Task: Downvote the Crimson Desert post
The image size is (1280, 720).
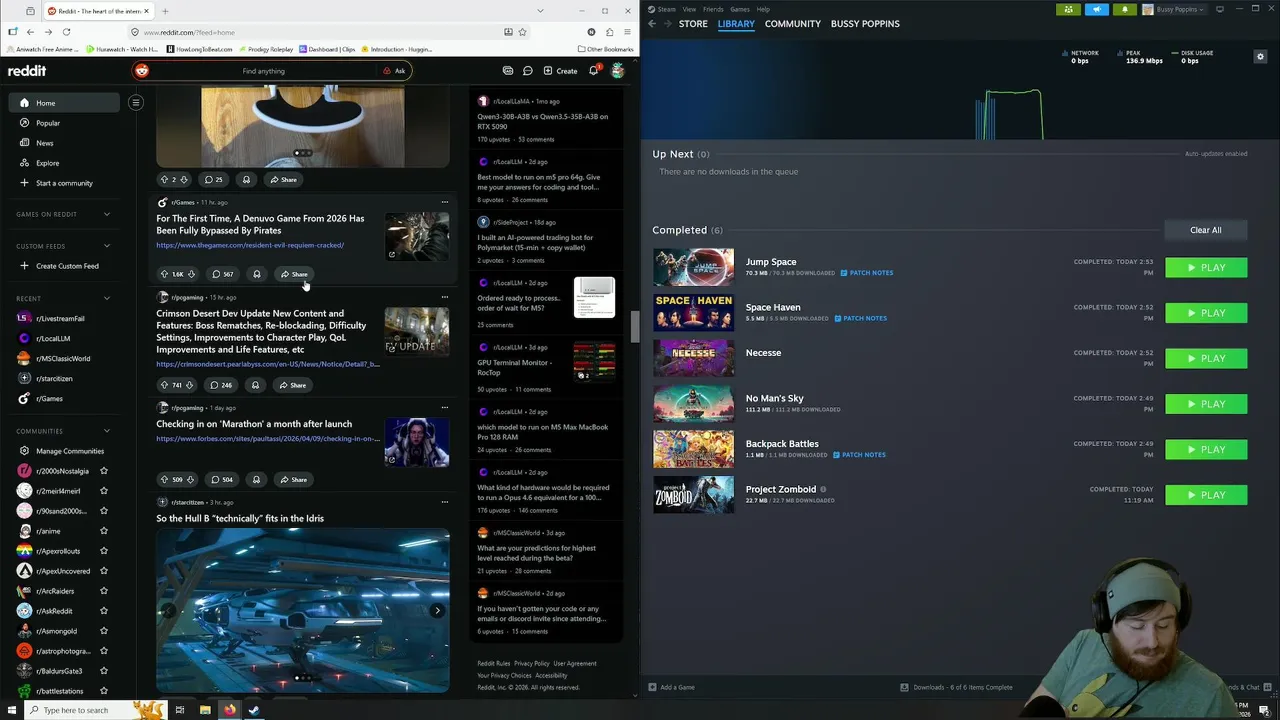Action: (191, 385)
